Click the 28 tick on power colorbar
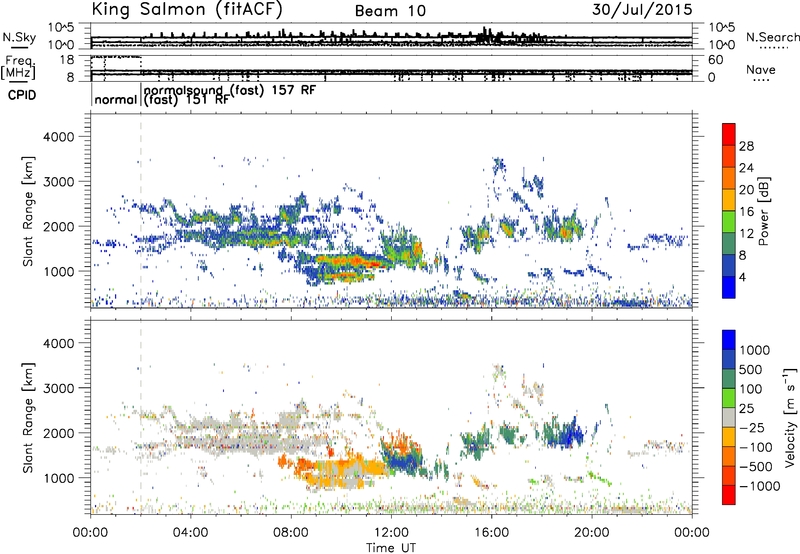The width and height of the screenshot is (800, 554). [x=746, y=146]
